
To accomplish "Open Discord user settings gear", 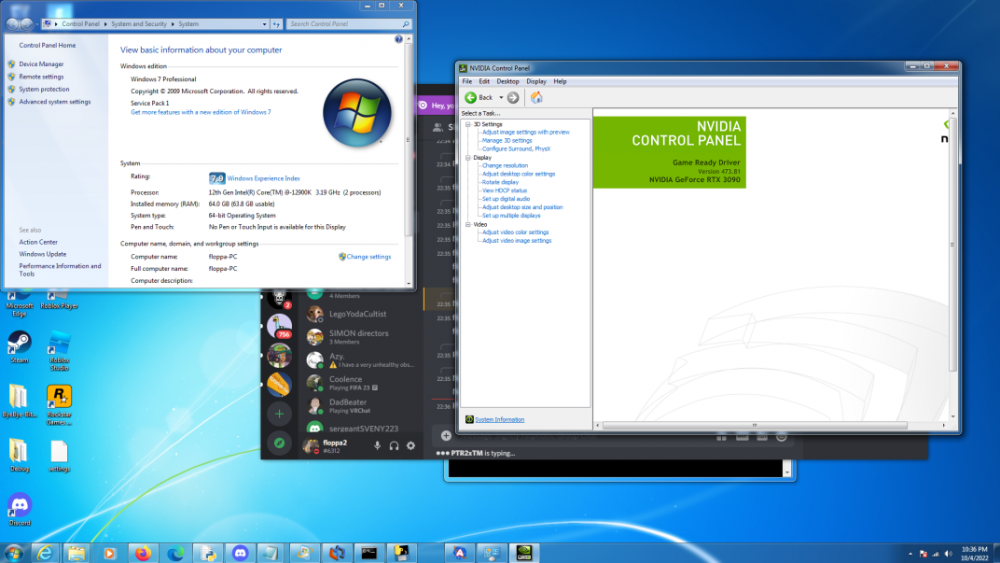I will click(x=410, y=445).
